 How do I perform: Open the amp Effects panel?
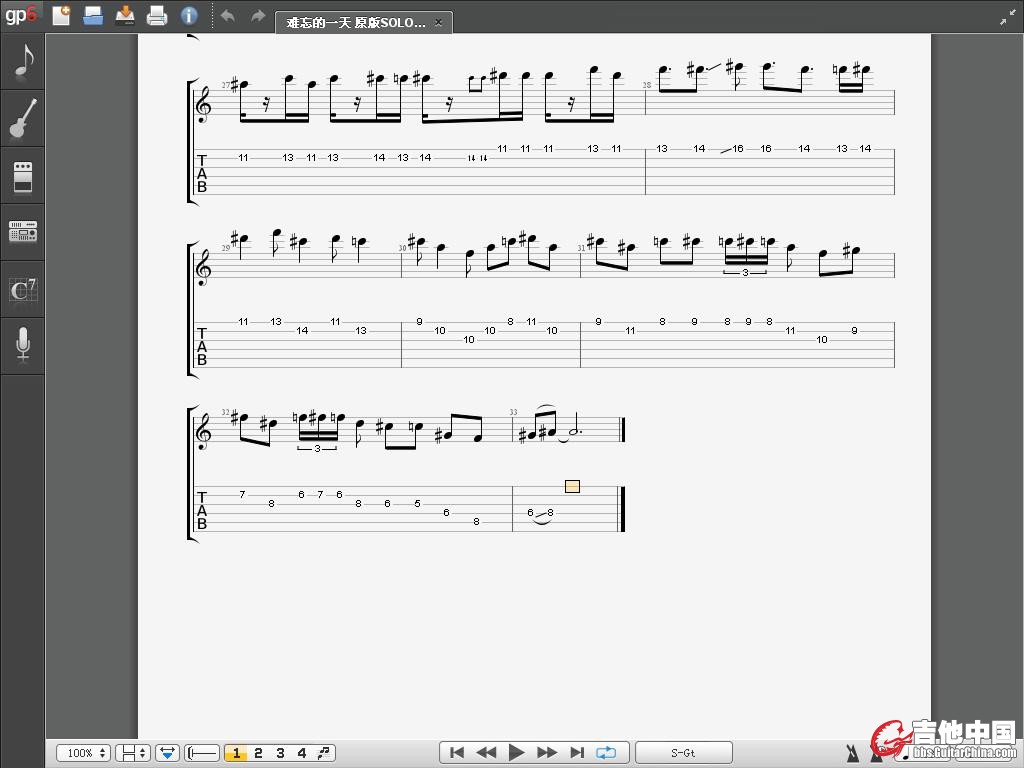tap(23, 176)
